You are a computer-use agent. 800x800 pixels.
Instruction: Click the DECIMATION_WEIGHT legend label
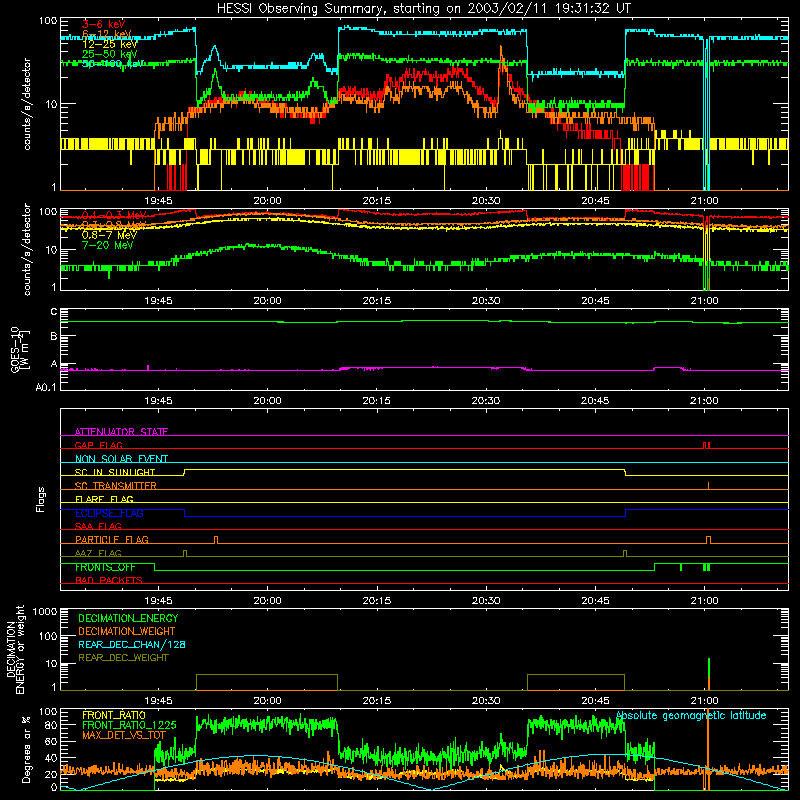pos(127,631)
